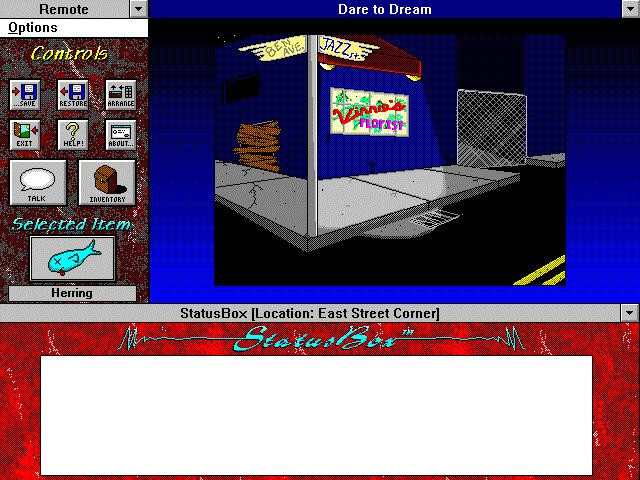The height and width of the screenshot is (480, 640).
Task: Expand the Remote window dropdown arrow
Action: tap(139, 9)
